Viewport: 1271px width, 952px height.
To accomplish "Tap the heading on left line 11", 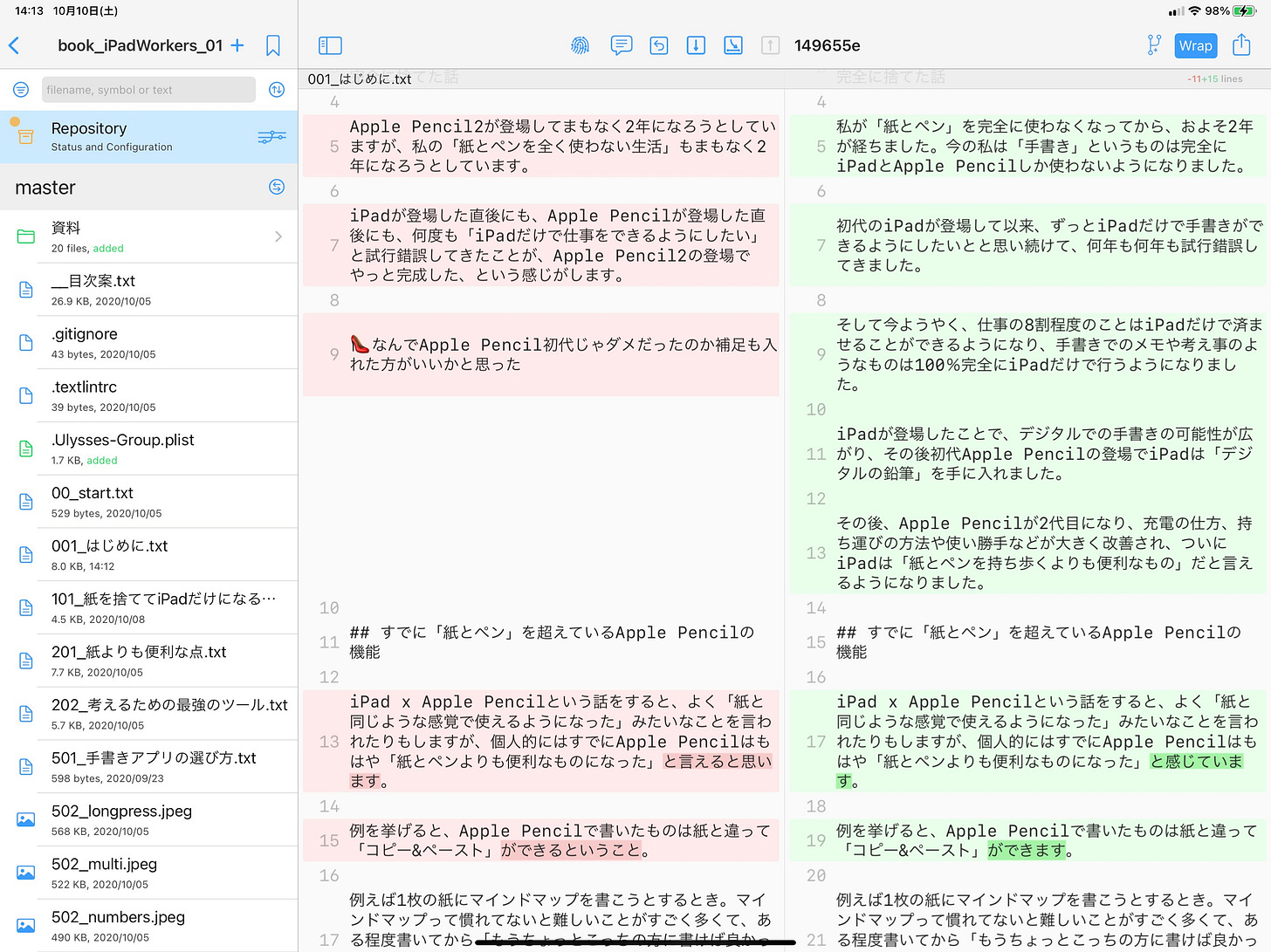I will (552, 642).
